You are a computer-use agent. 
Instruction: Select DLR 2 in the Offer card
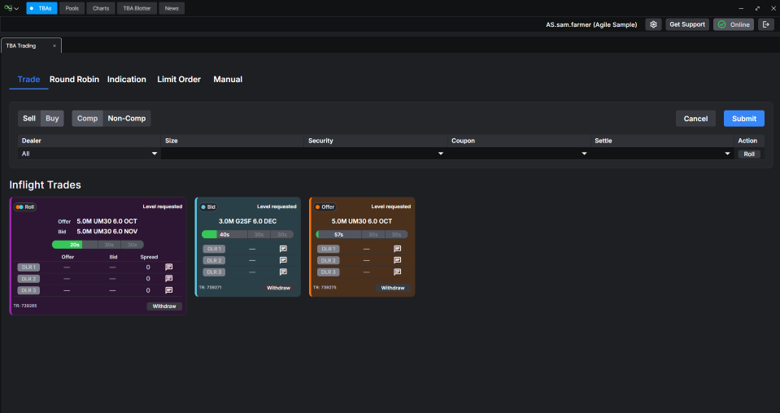328,260
